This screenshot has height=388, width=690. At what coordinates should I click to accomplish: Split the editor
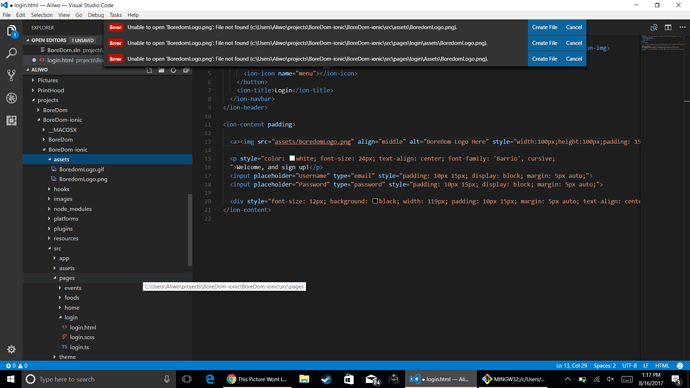click(668, 27)
